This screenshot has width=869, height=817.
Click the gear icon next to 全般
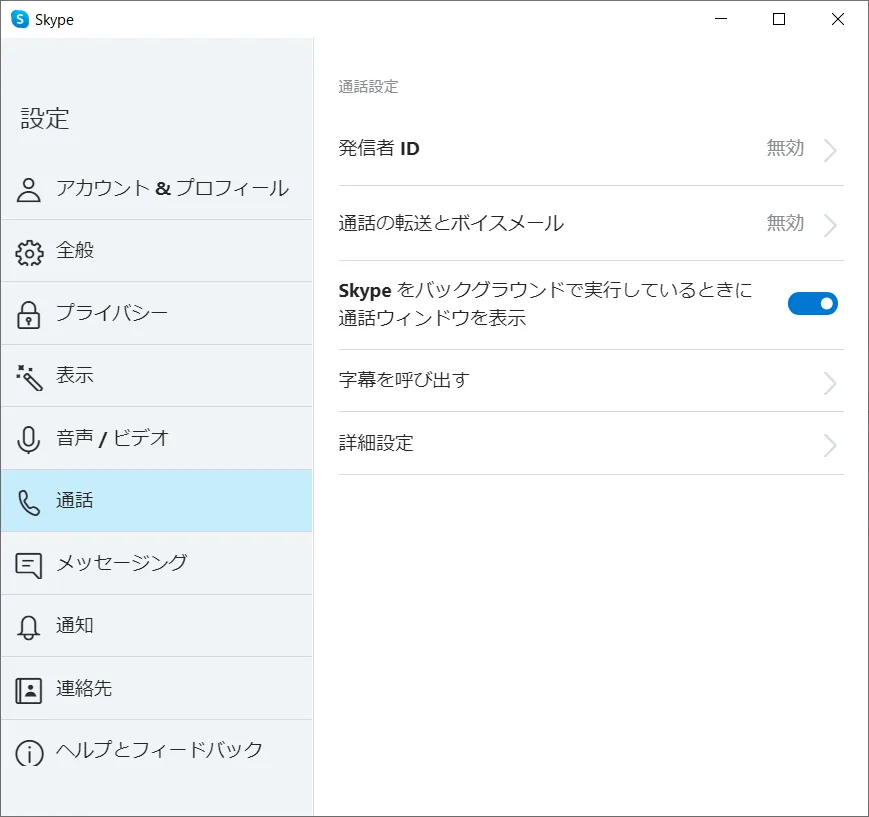click(29, 253)
